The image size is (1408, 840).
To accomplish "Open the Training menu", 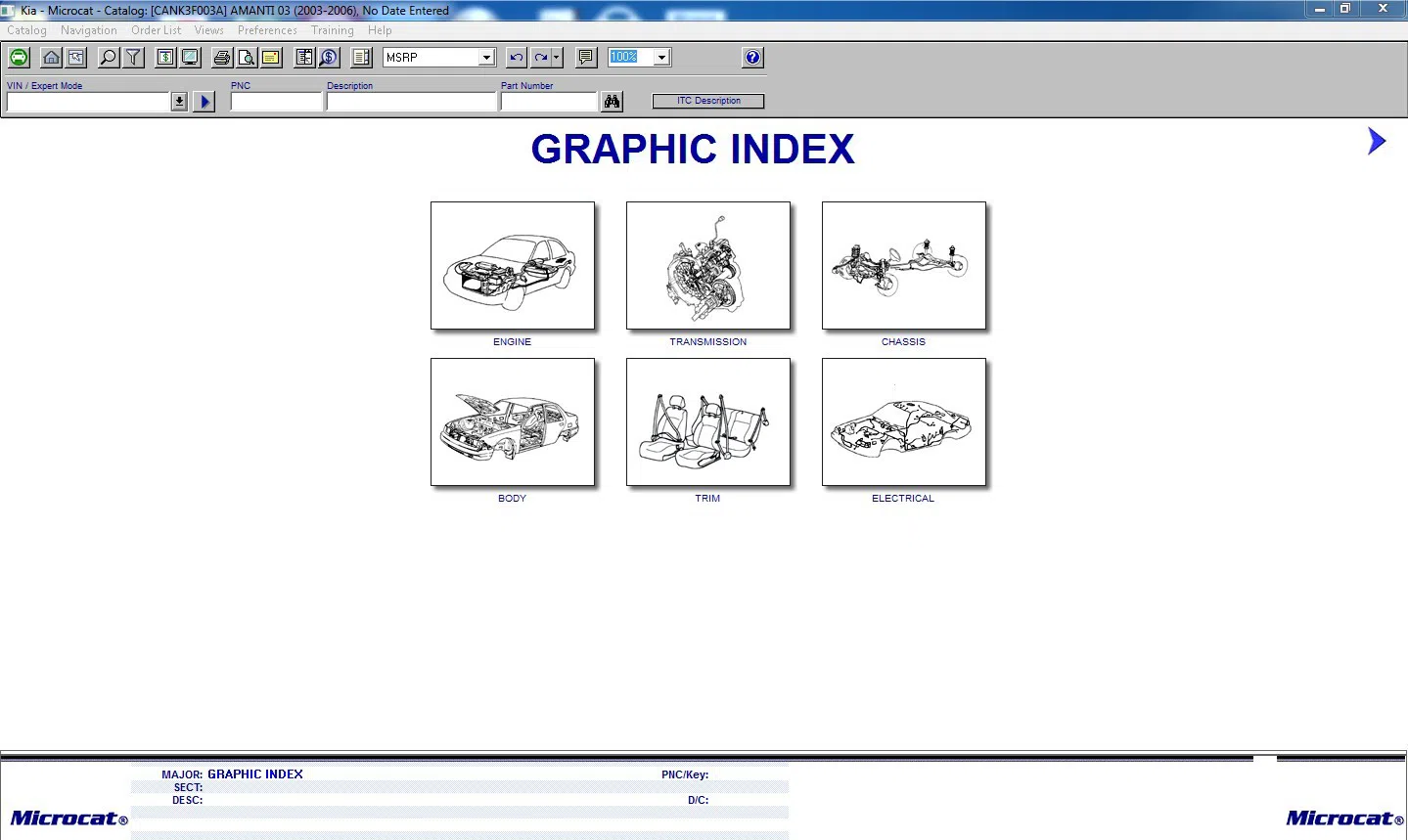I will click(x=333, y=30).
